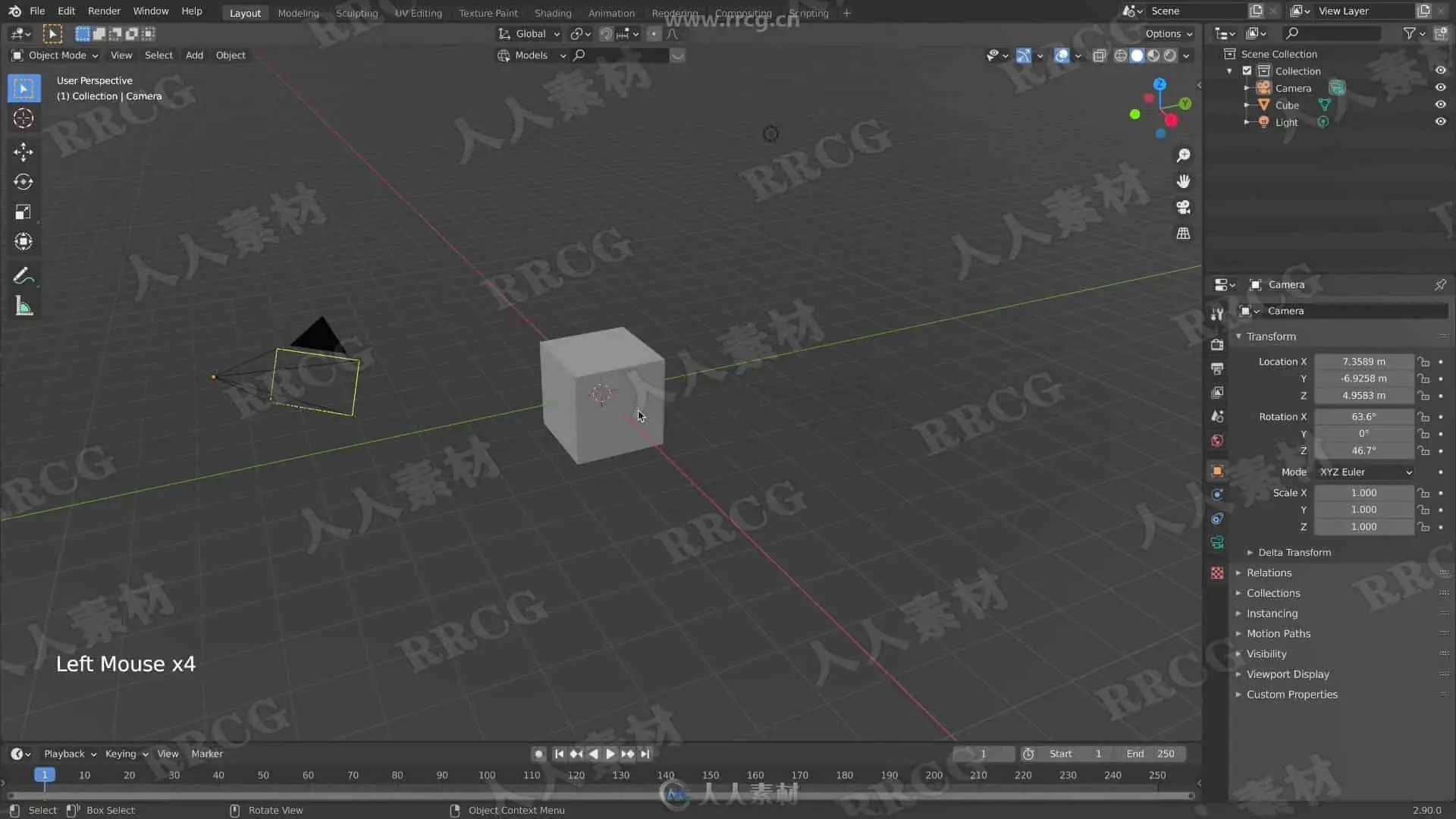Switch to orthographic grid view icon
The height and width of the screenshot is (819, 1456).
[x=1183, y=234]
